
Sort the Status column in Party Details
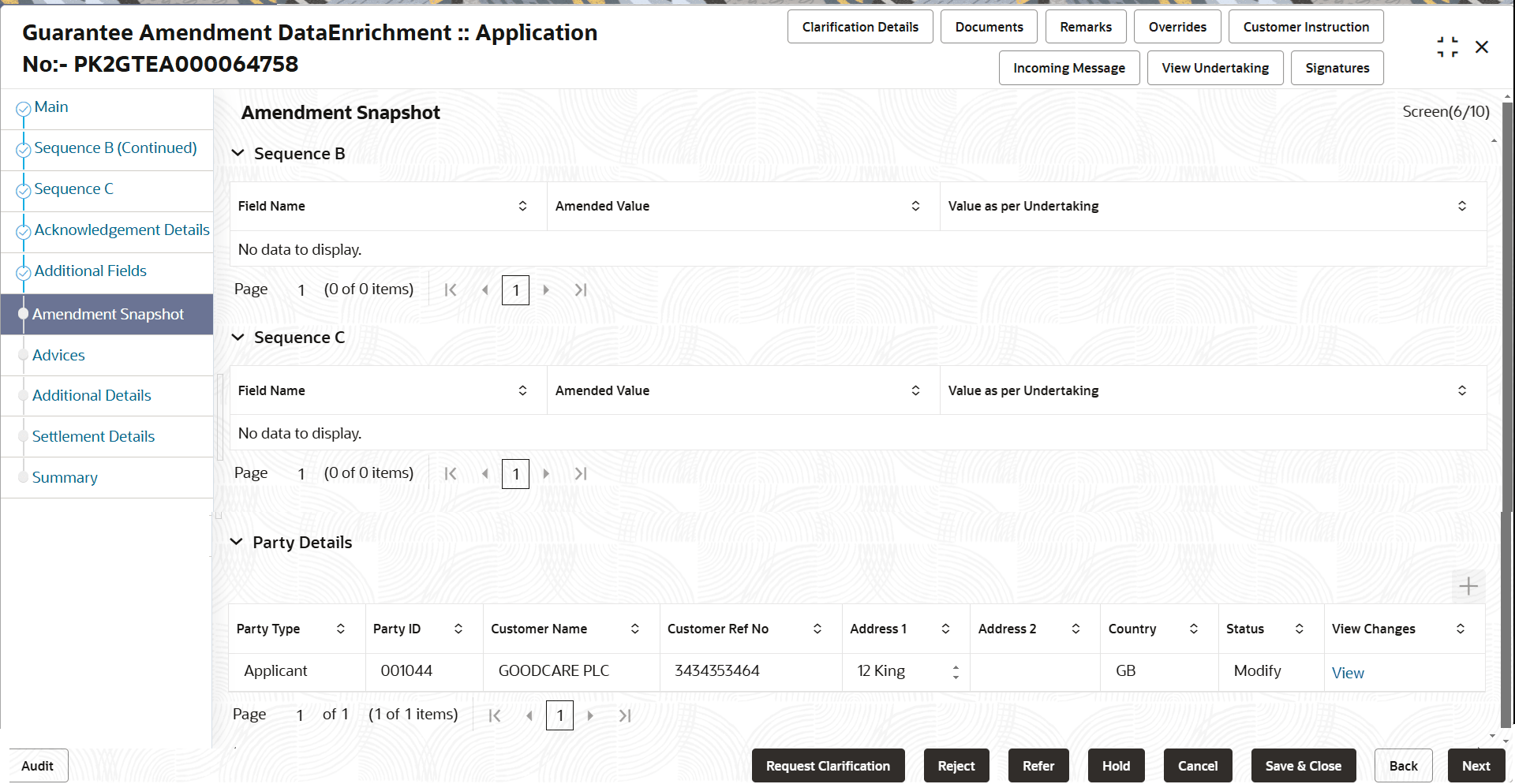(x=1300, y=629)
